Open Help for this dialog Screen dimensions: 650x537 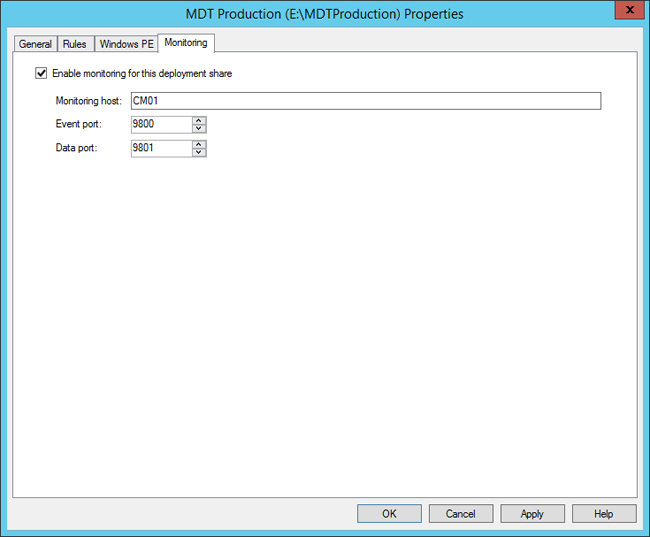pos(603,514)
